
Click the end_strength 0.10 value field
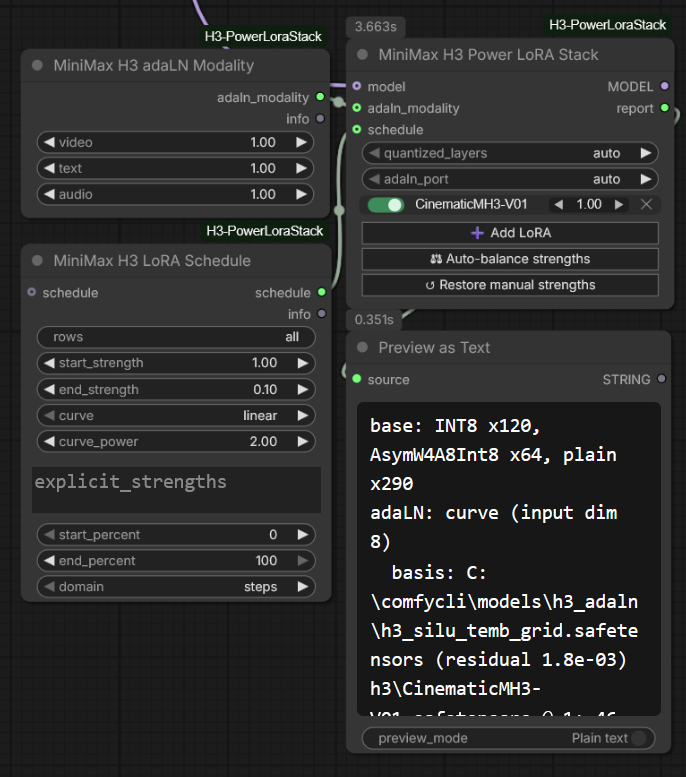(x=176, y=389)
